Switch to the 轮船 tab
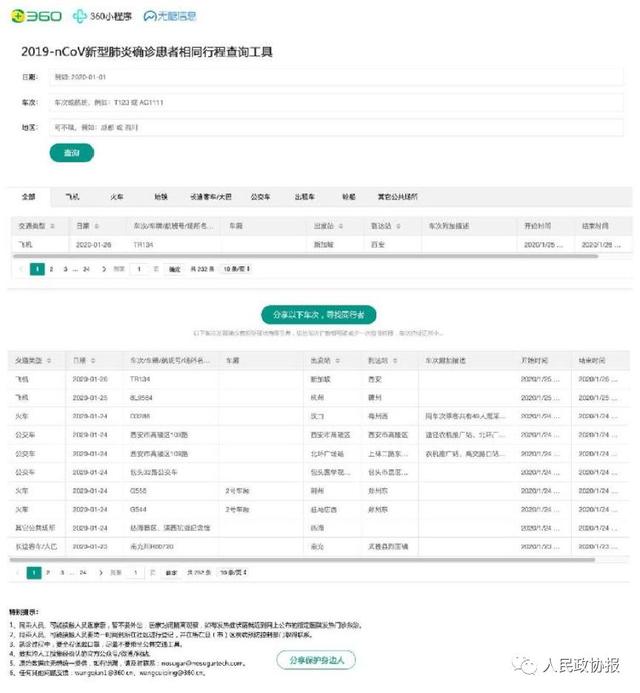640x693 pixels. point(349,197)
